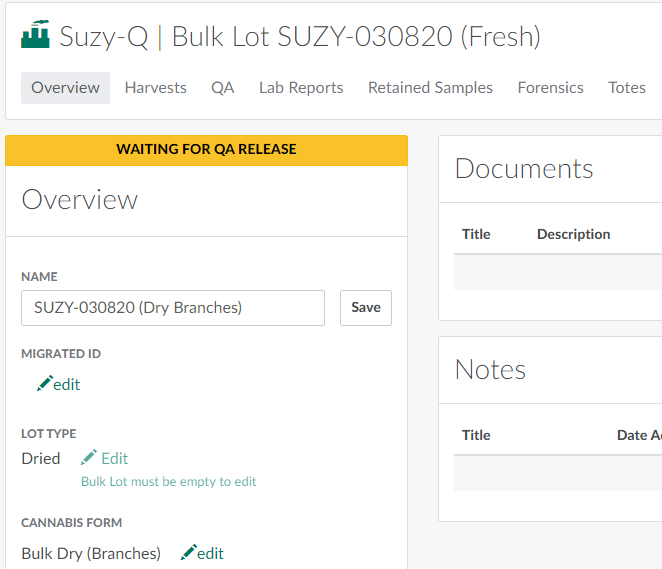Click the edit pencil next to Bulk Dry (Branches)

pyautogui.click(x=189, y=553)
